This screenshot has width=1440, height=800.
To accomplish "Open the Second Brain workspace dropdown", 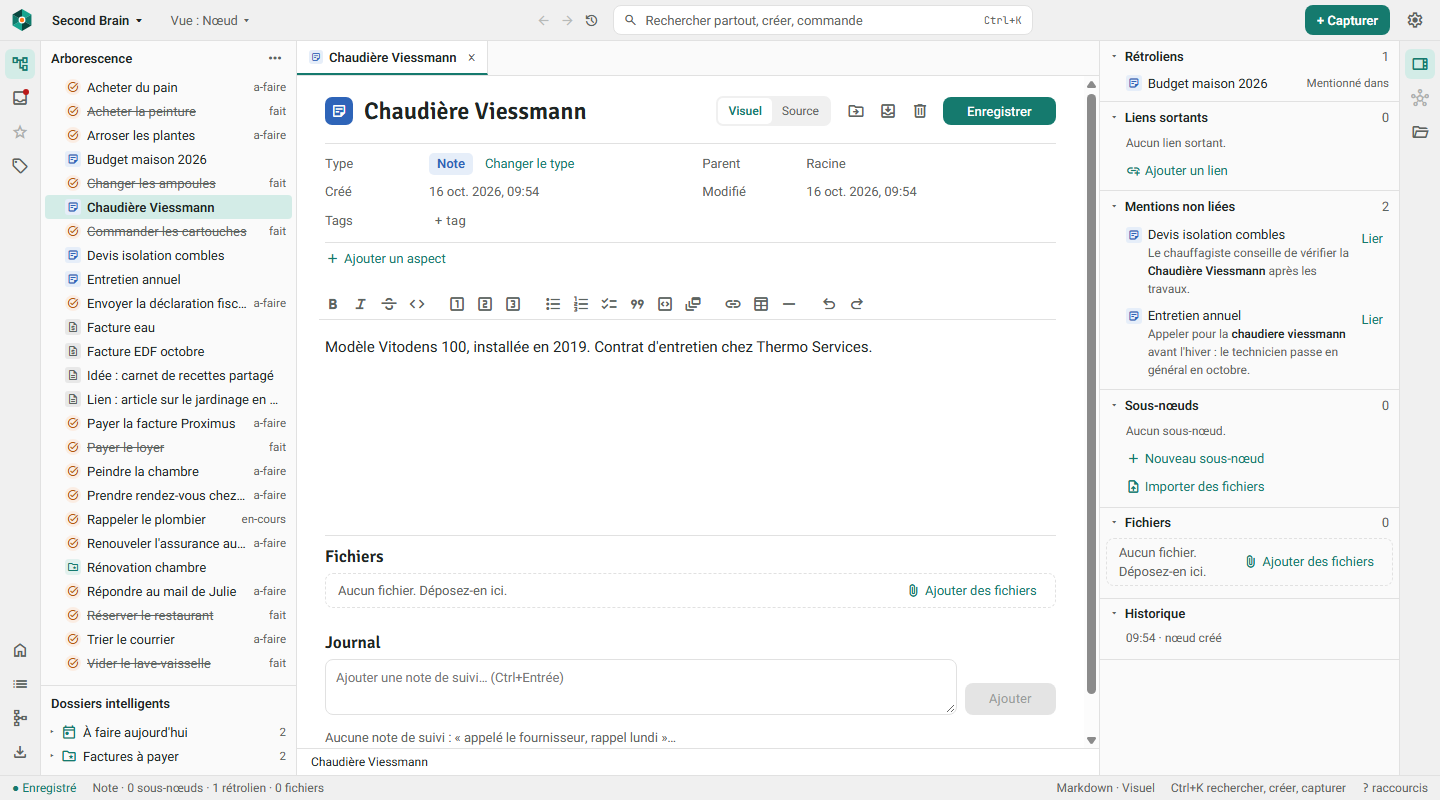I will coord(97,20).
